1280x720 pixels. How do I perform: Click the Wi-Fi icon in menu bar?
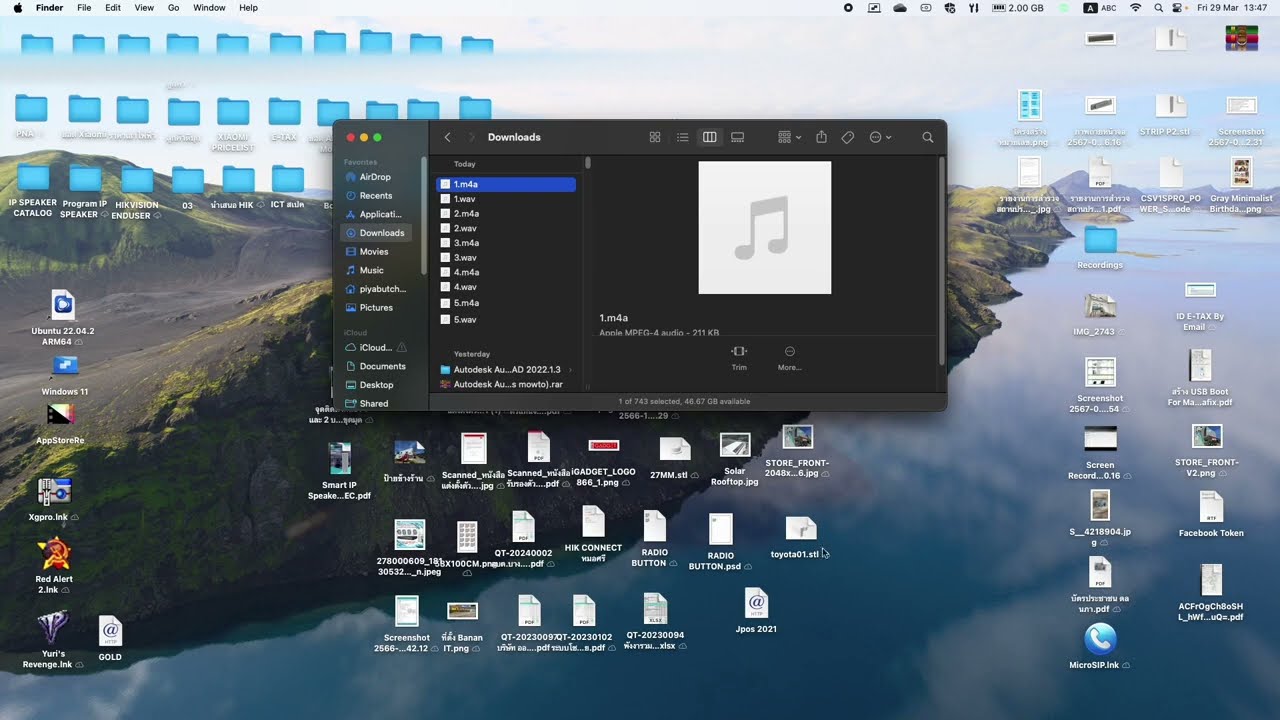1135,8
